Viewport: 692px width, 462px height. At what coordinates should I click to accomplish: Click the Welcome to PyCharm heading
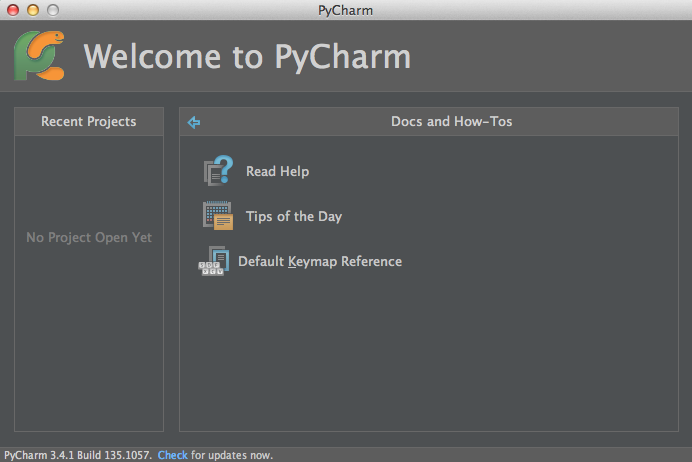coord(247,57)
